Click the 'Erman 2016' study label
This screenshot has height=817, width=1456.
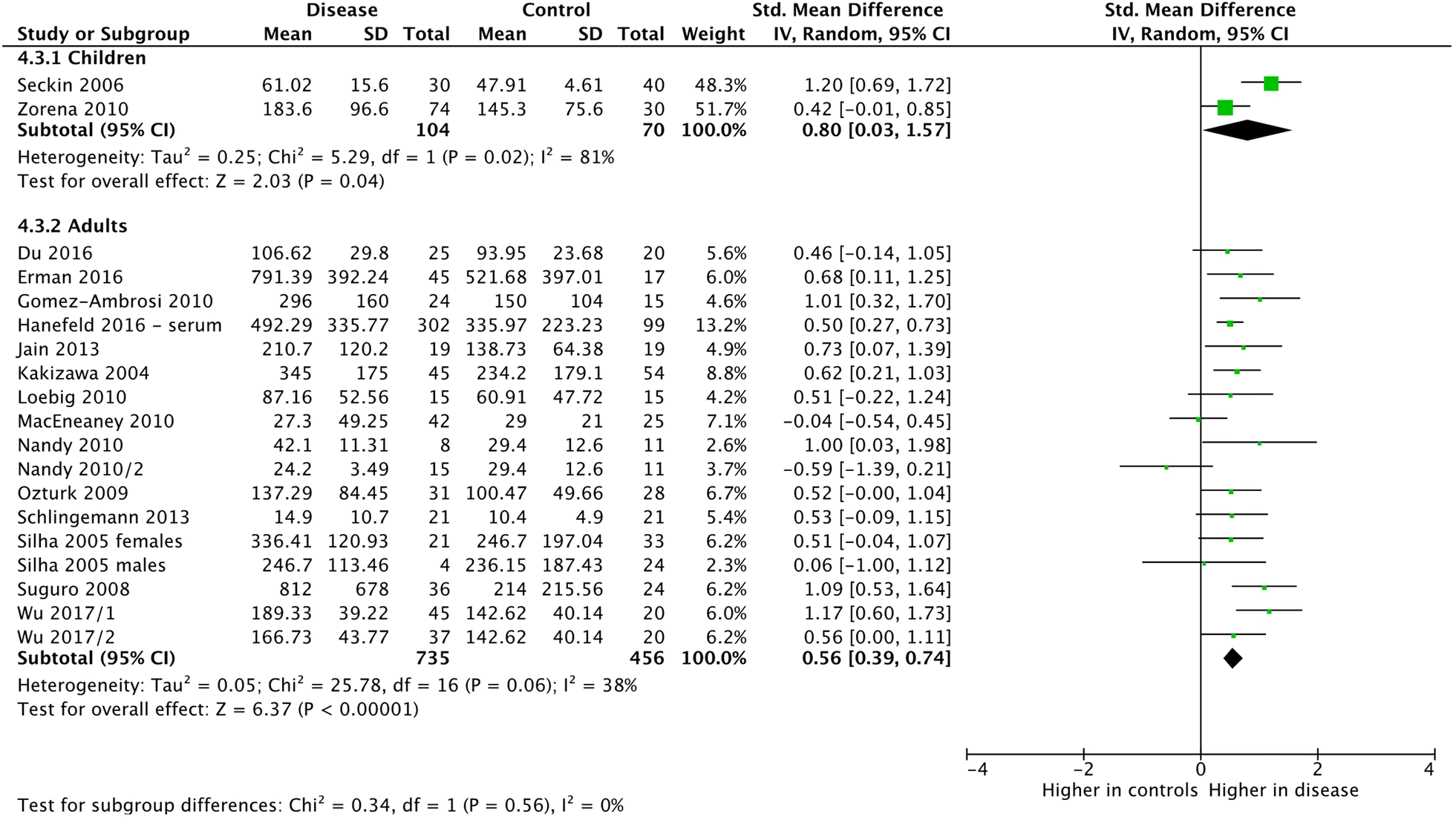tap(70, 277)
